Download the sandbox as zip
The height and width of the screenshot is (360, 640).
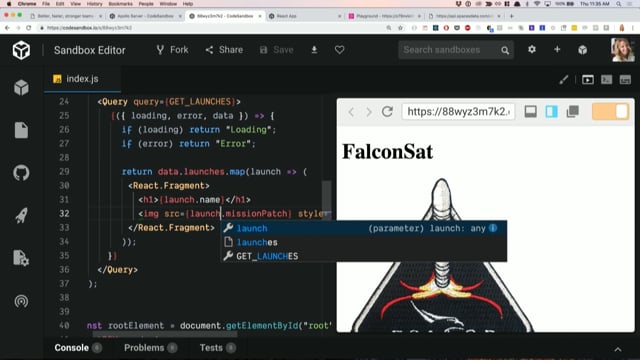[314, 50]
